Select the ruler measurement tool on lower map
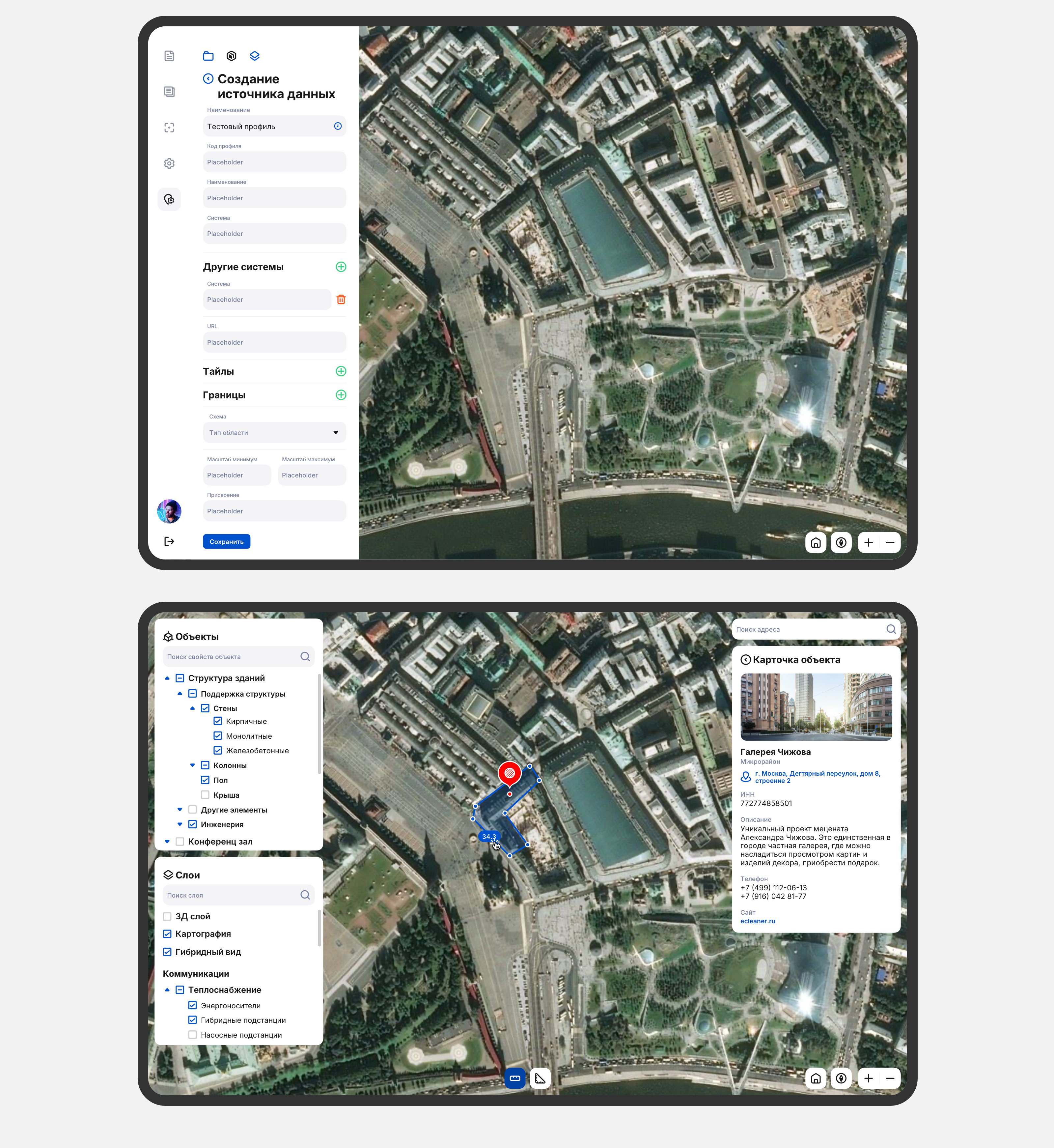Image resolution: width=1054 pixels, height=1148 pixels. pyautogui.click(x=514, y=1078)
